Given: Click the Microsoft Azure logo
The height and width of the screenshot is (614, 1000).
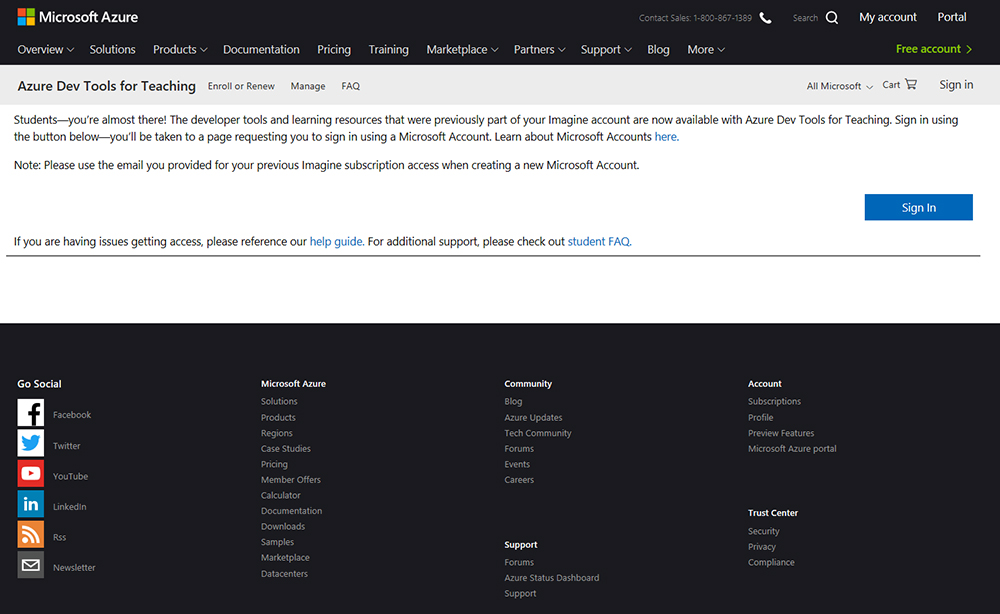Looking at the screenshot, I should click(78, 17).
